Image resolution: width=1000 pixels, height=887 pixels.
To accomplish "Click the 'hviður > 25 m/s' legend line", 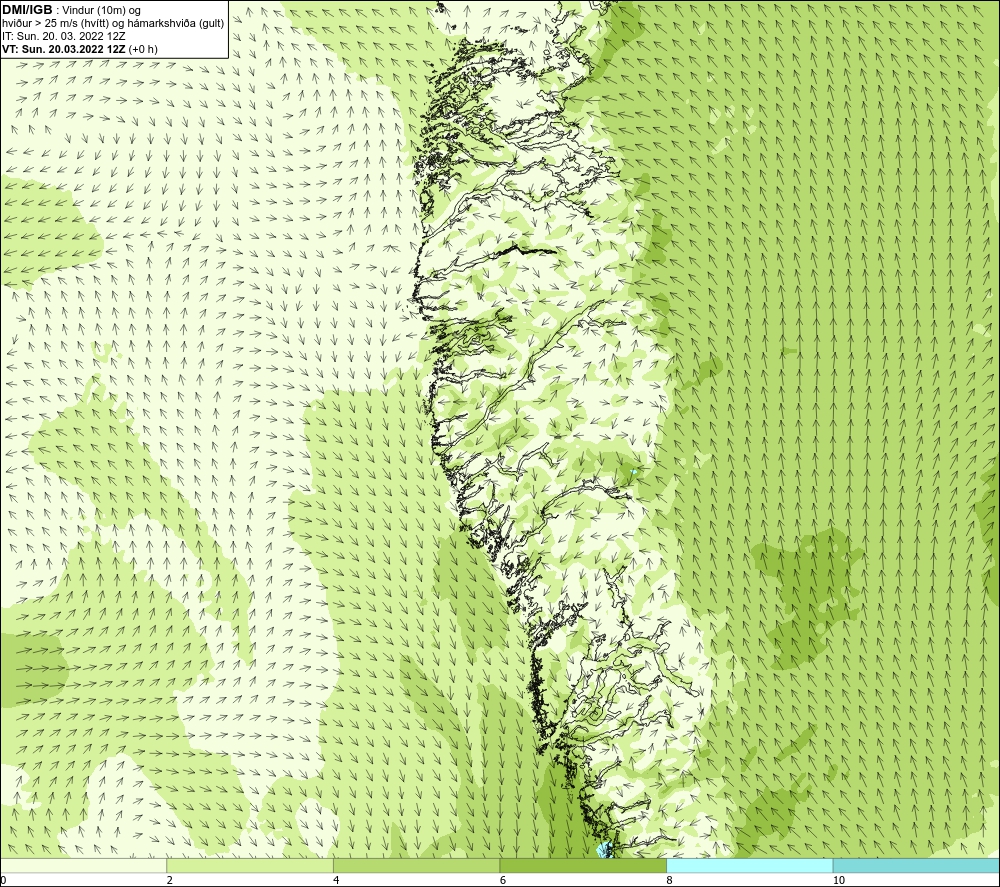I will tap(114, 24).
